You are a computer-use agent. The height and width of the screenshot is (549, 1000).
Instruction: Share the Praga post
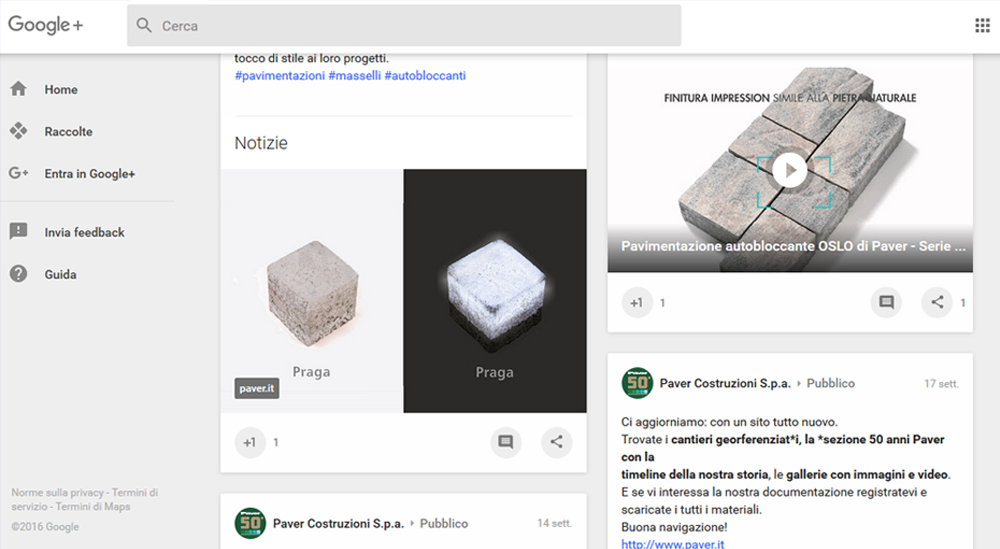click(557, 442)
